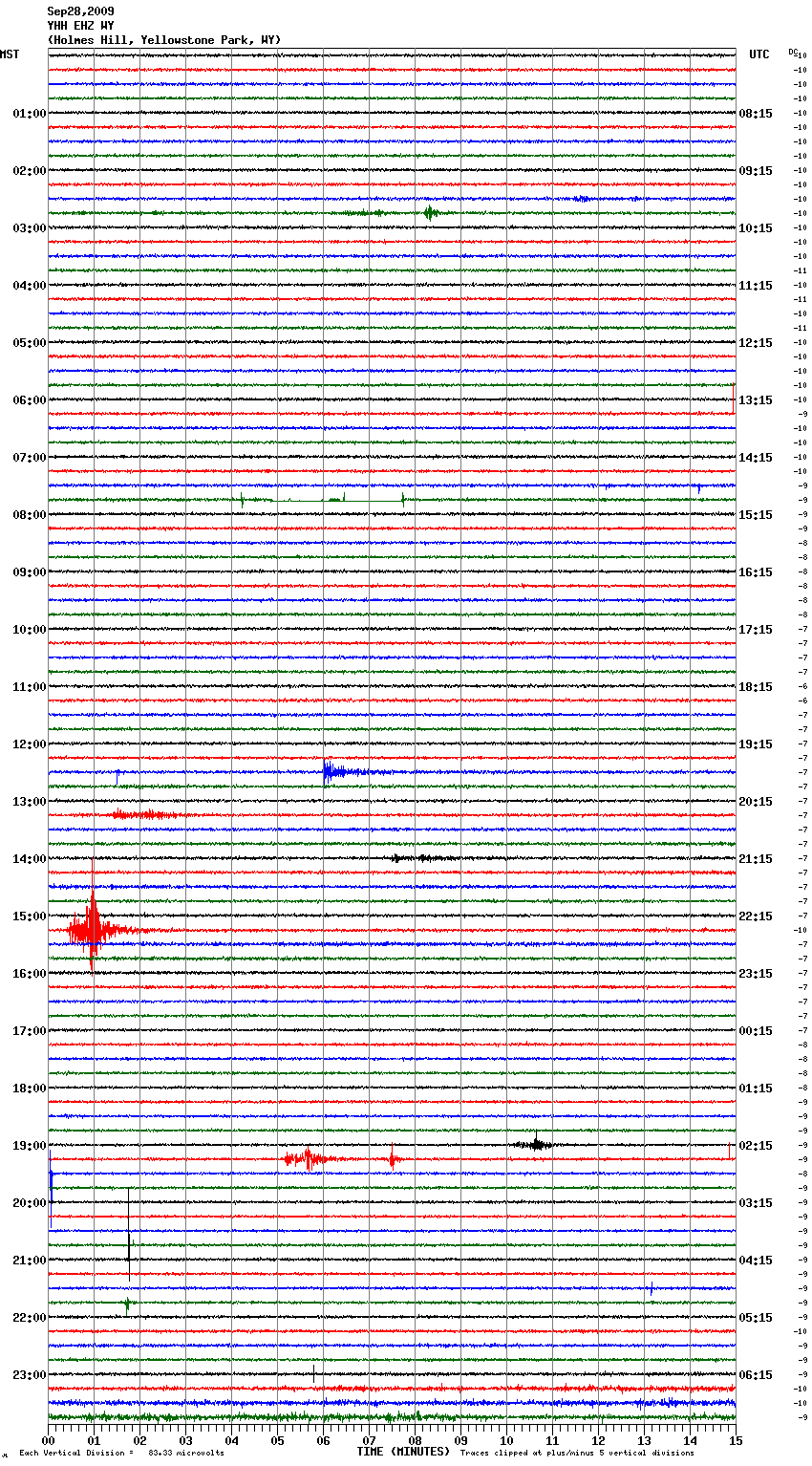812x1466 pixels.
Task: Select the 08:00 MST time label
Action: coord(30,515)
